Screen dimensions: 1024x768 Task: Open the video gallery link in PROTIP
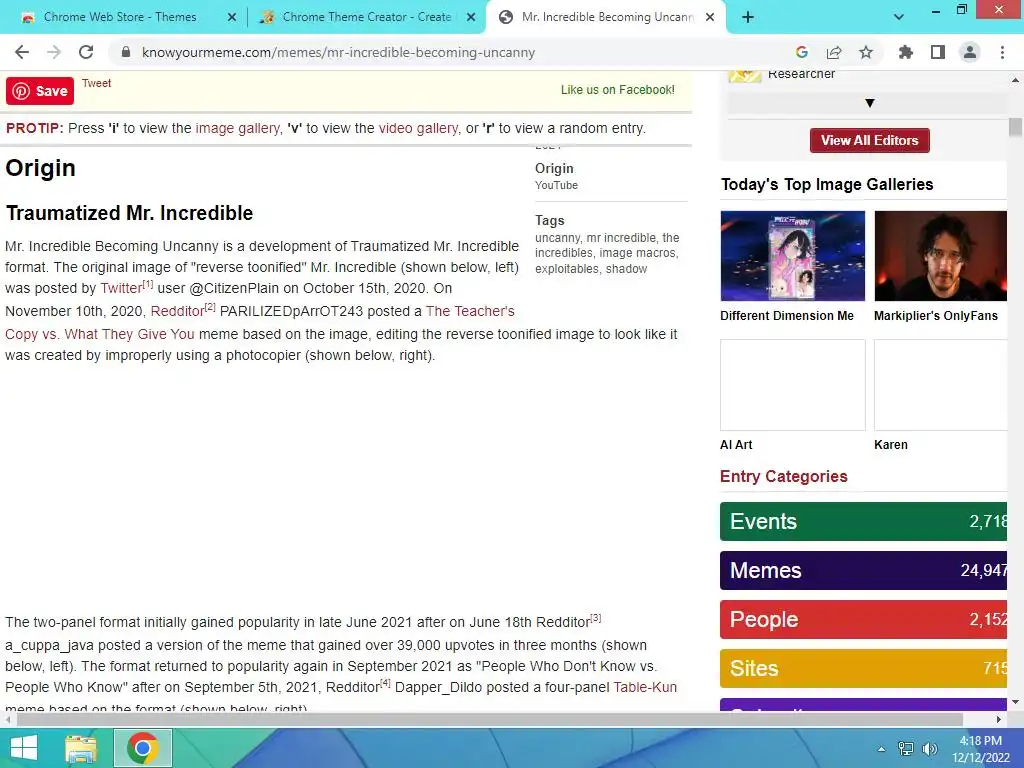(x=419, y=128)
